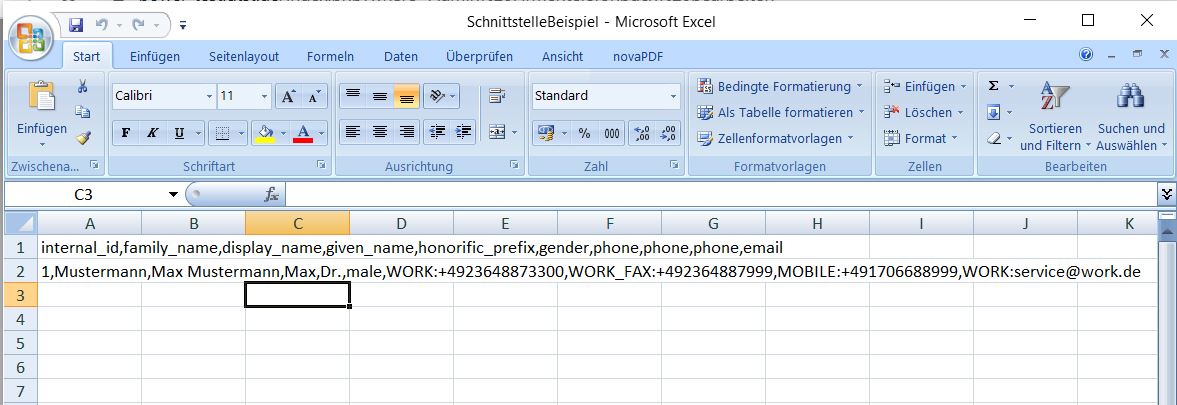Open font color dropdown arrow
The height and width of the screenshot is (405, 1177).
tap(321, 134)
